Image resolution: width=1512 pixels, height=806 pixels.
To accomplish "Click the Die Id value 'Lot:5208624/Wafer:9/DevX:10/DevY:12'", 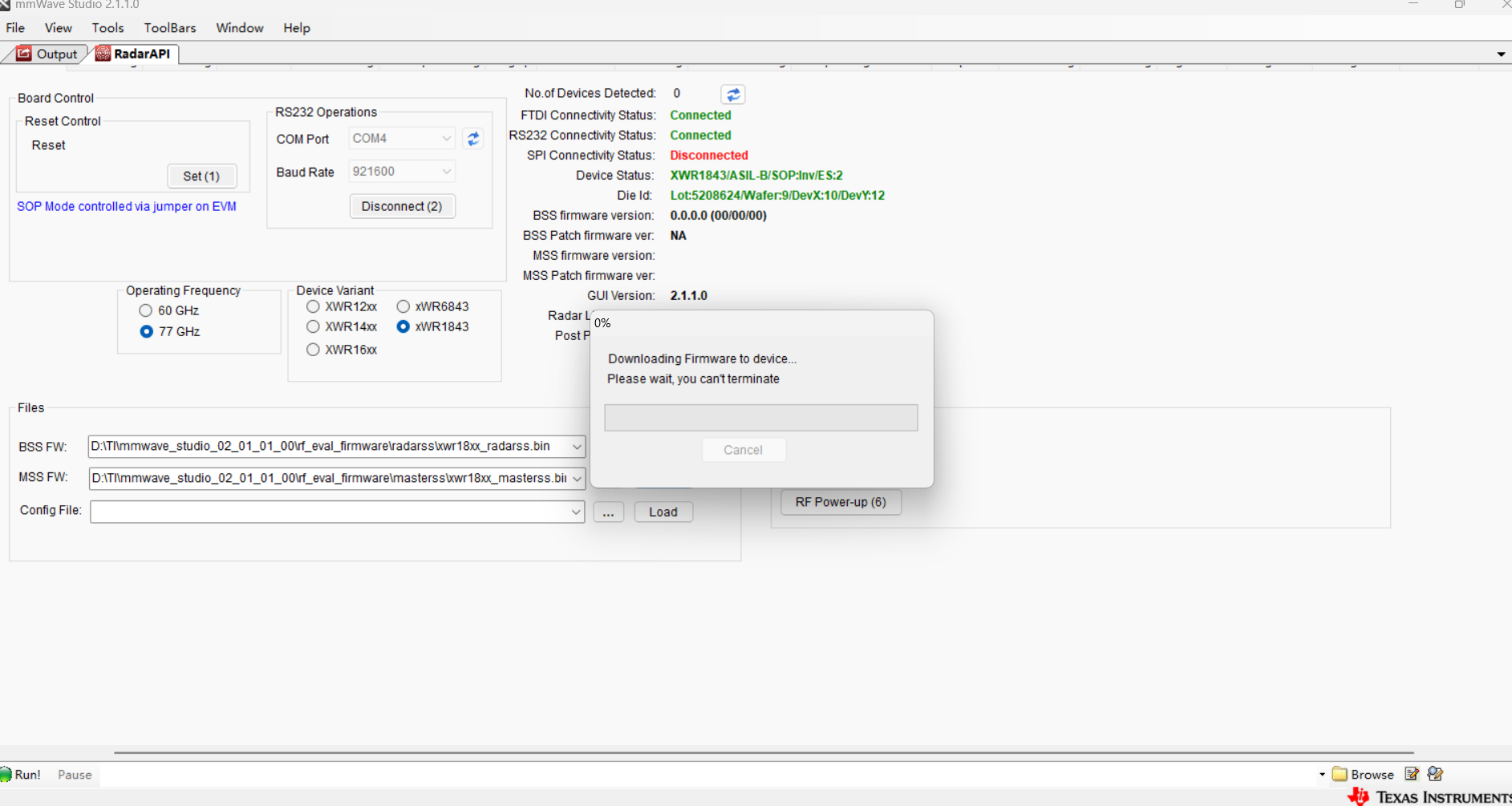I will click(x=777, y=196).
